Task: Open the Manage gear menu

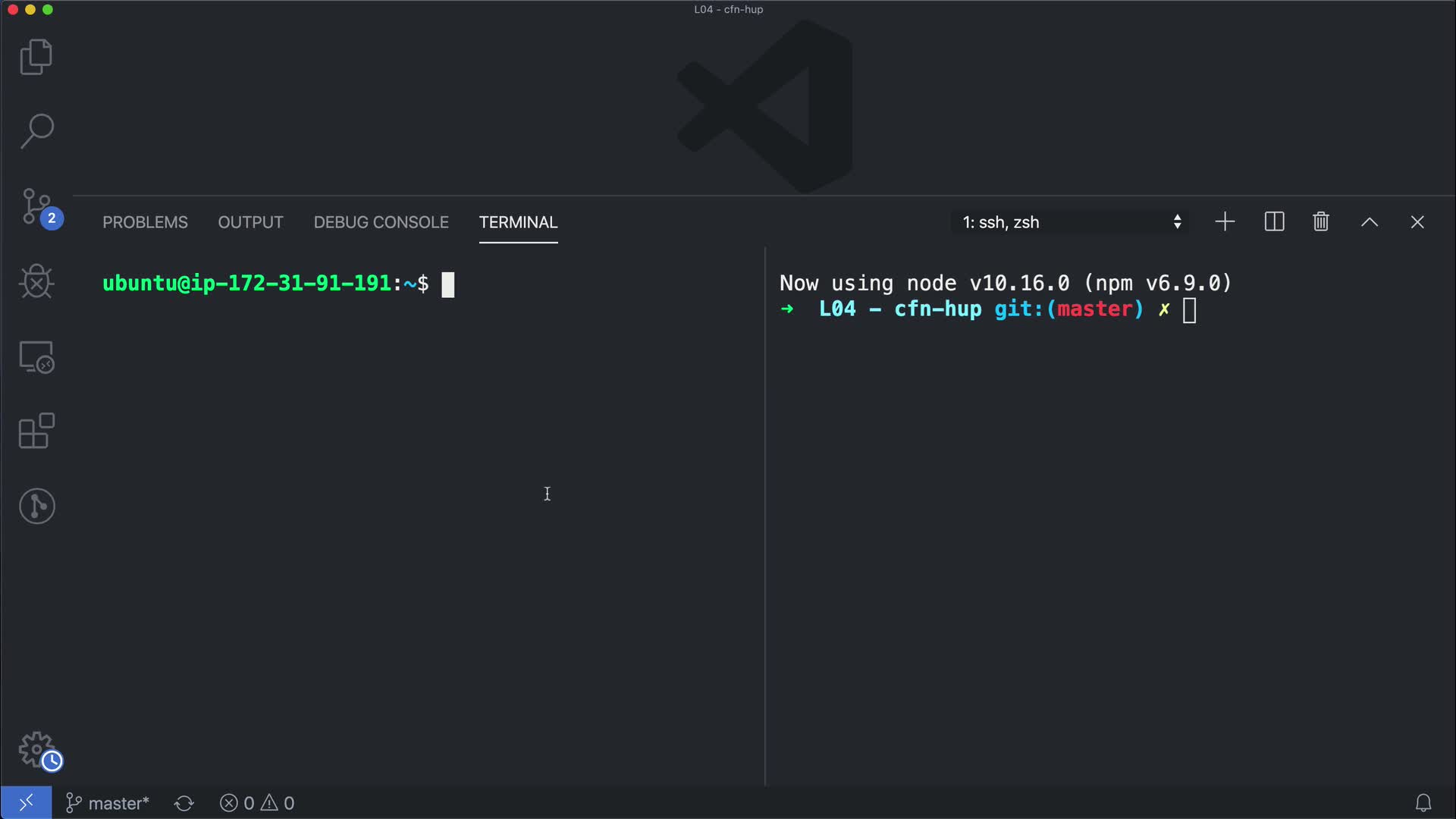Action: pyautogui.click(x=36, y=749)
